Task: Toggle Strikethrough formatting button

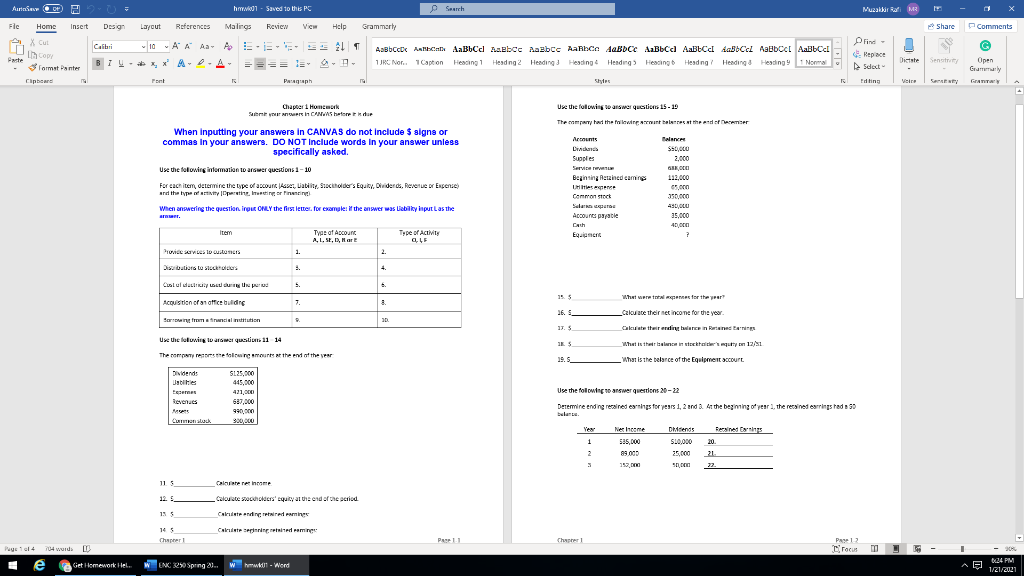Action: (142, 63)
